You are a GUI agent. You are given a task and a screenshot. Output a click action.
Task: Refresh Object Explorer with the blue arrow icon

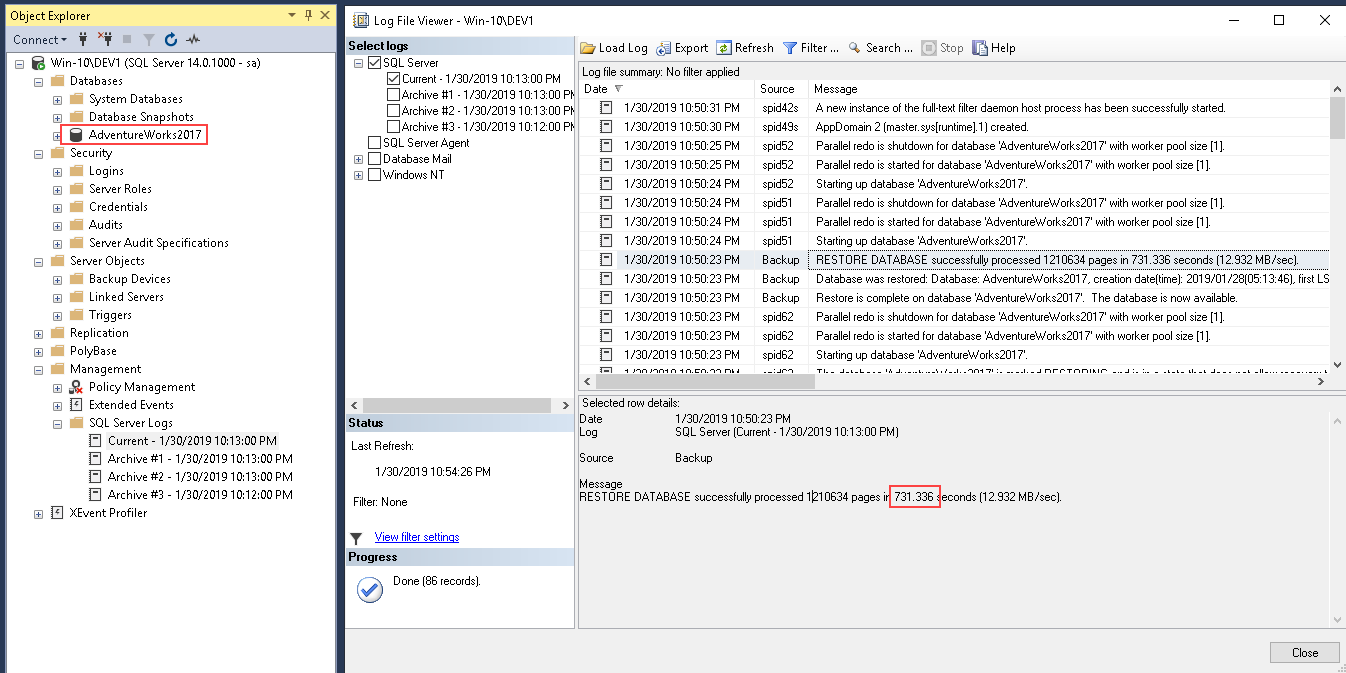click(x=171, y=40)
